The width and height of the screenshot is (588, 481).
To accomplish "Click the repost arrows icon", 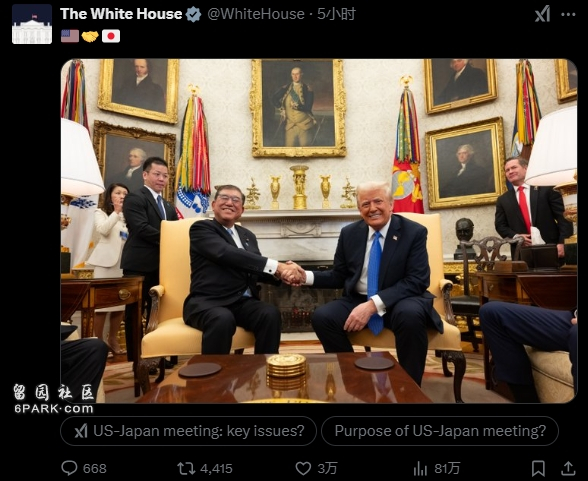I will click(x=186, y=468).
